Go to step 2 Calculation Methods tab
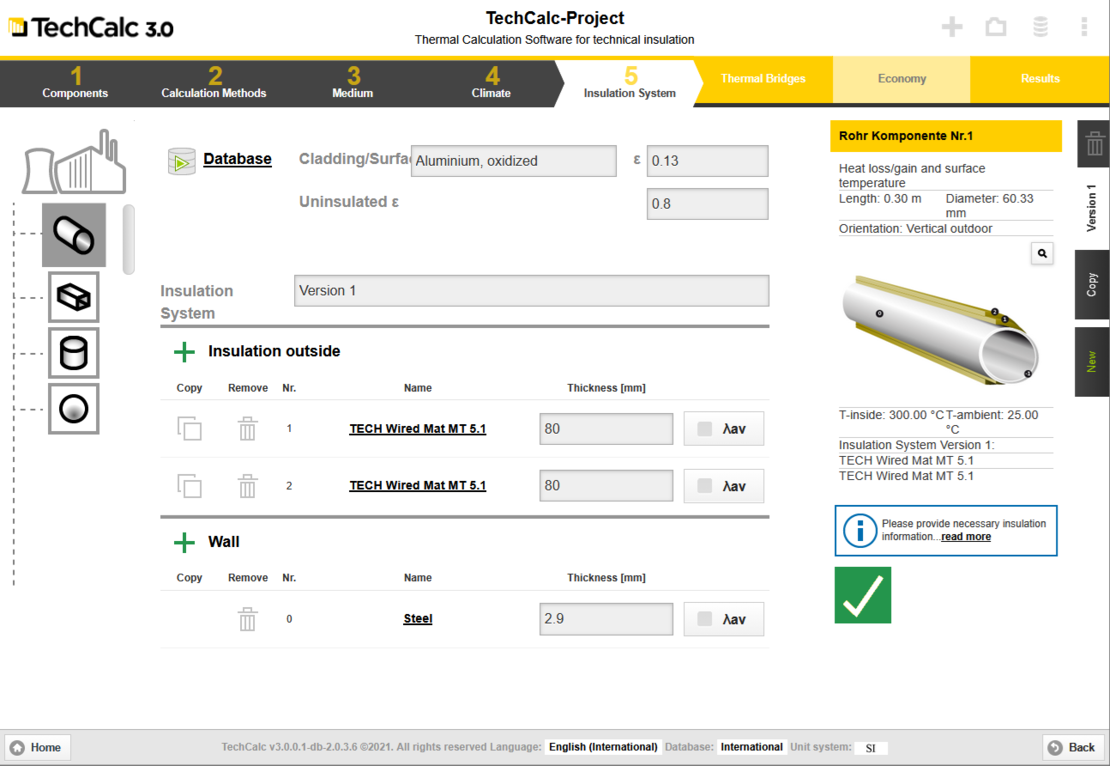Viewport: 1110px width, 766px height. point(214,83)
